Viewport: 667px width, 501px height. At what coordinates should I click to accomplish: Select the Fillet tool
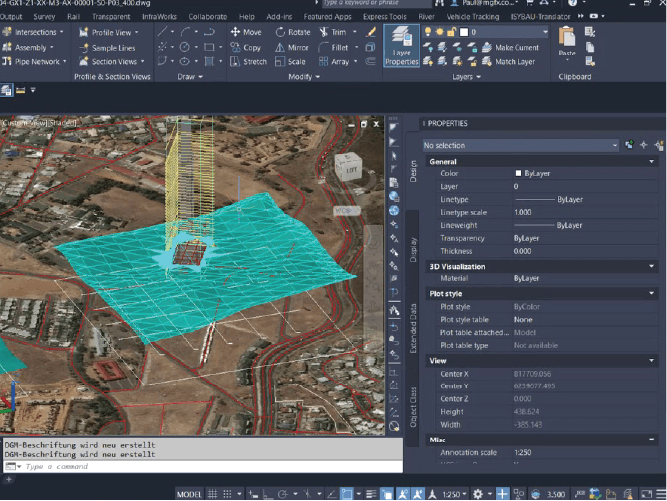334,48
